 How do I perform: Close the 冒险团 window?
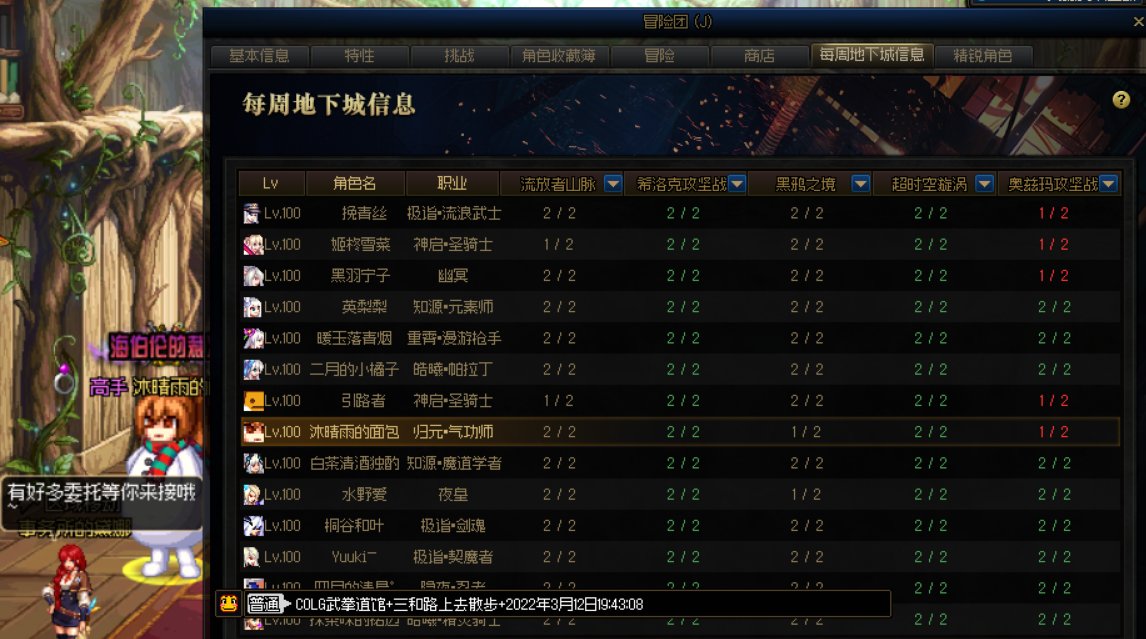click(x=1138, y=22)
